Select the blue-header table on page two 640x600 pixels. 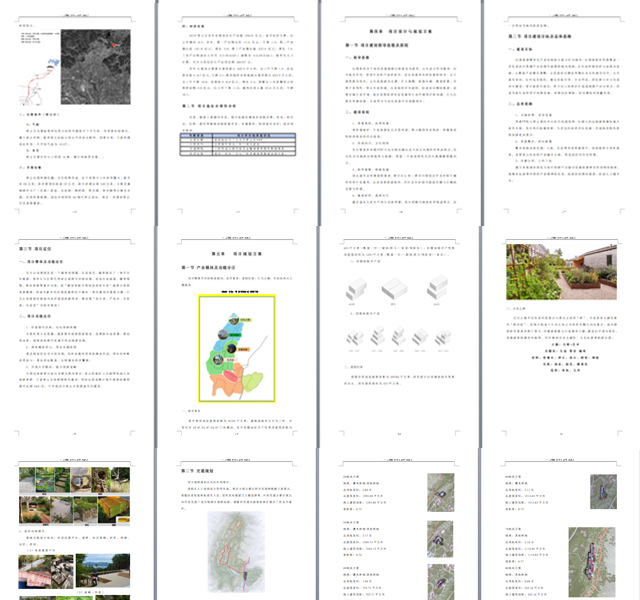pyautogui.click(x=238, y=144)
